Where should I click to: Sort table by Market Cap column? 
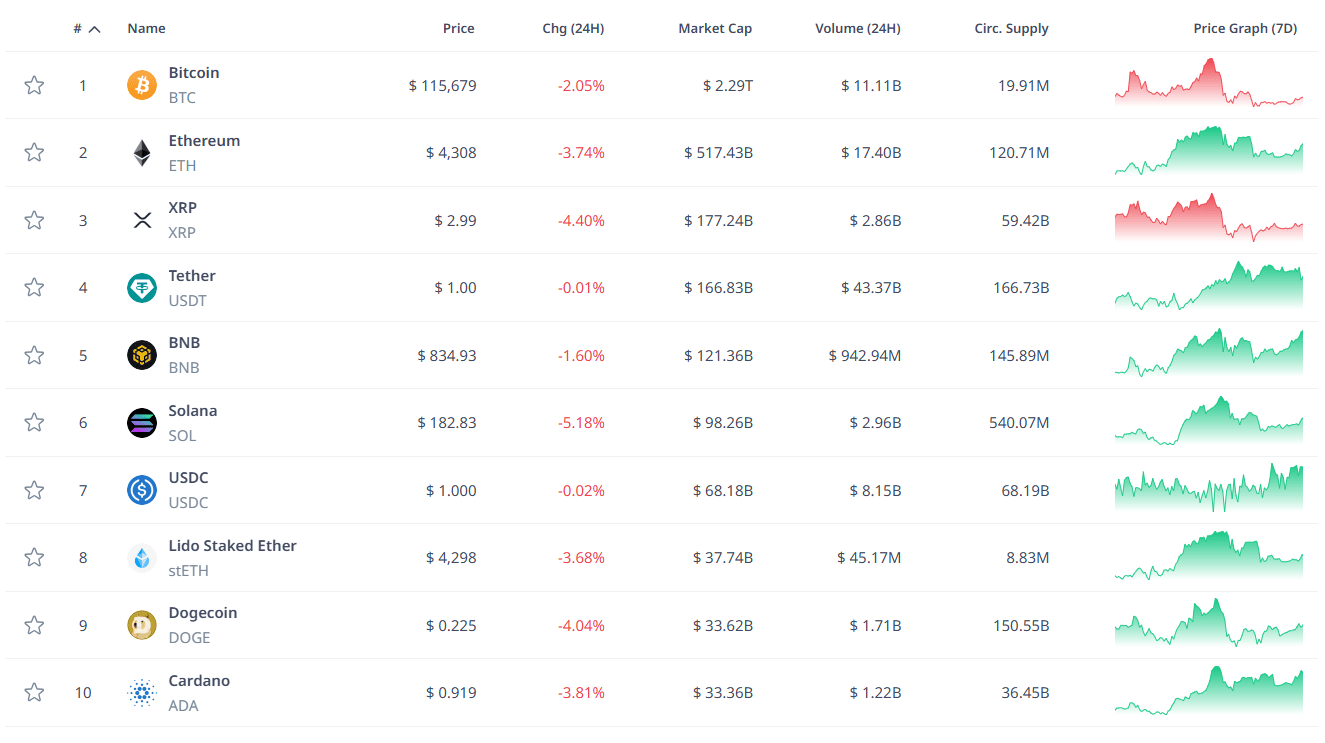pos(714,29)
